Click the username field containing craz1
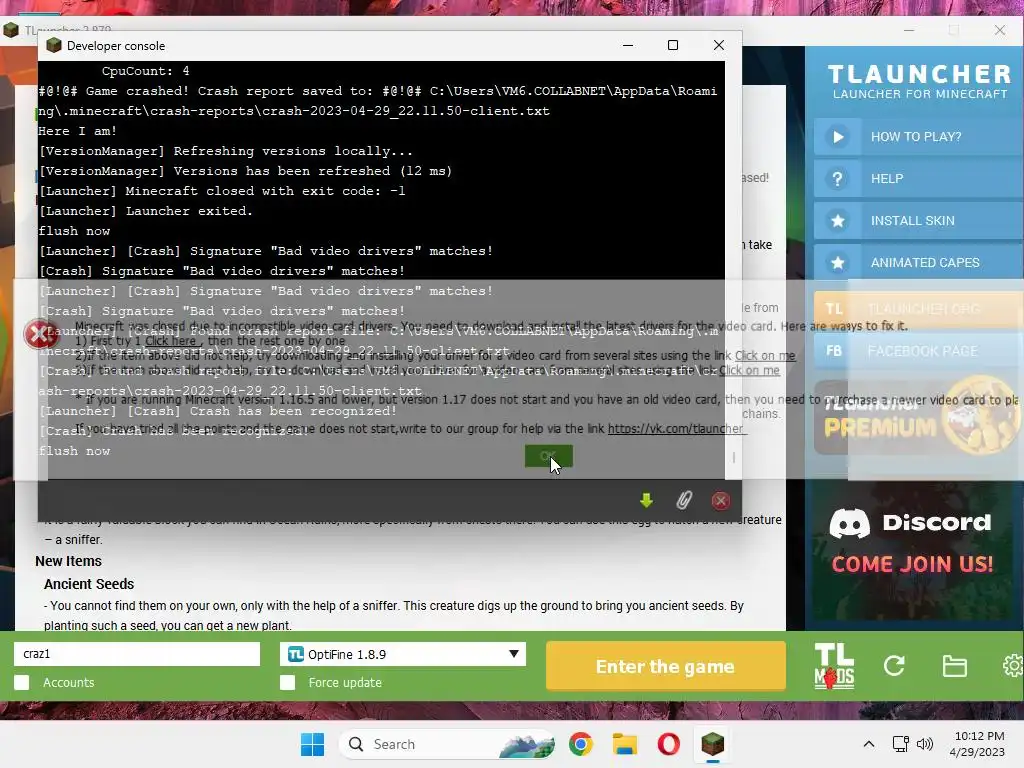 click(137, 654)
